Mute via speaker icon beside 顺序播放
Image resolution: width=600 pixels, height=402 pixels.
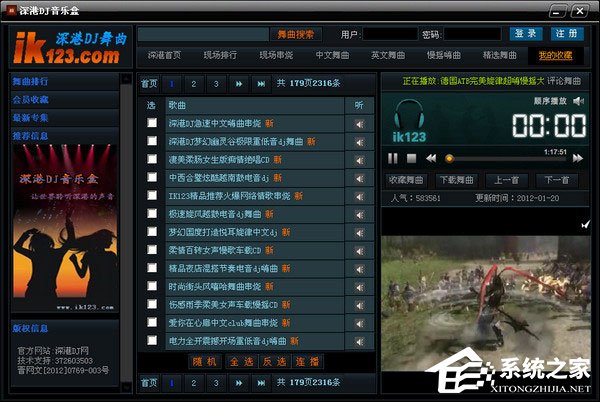click(x=578, y=101)
